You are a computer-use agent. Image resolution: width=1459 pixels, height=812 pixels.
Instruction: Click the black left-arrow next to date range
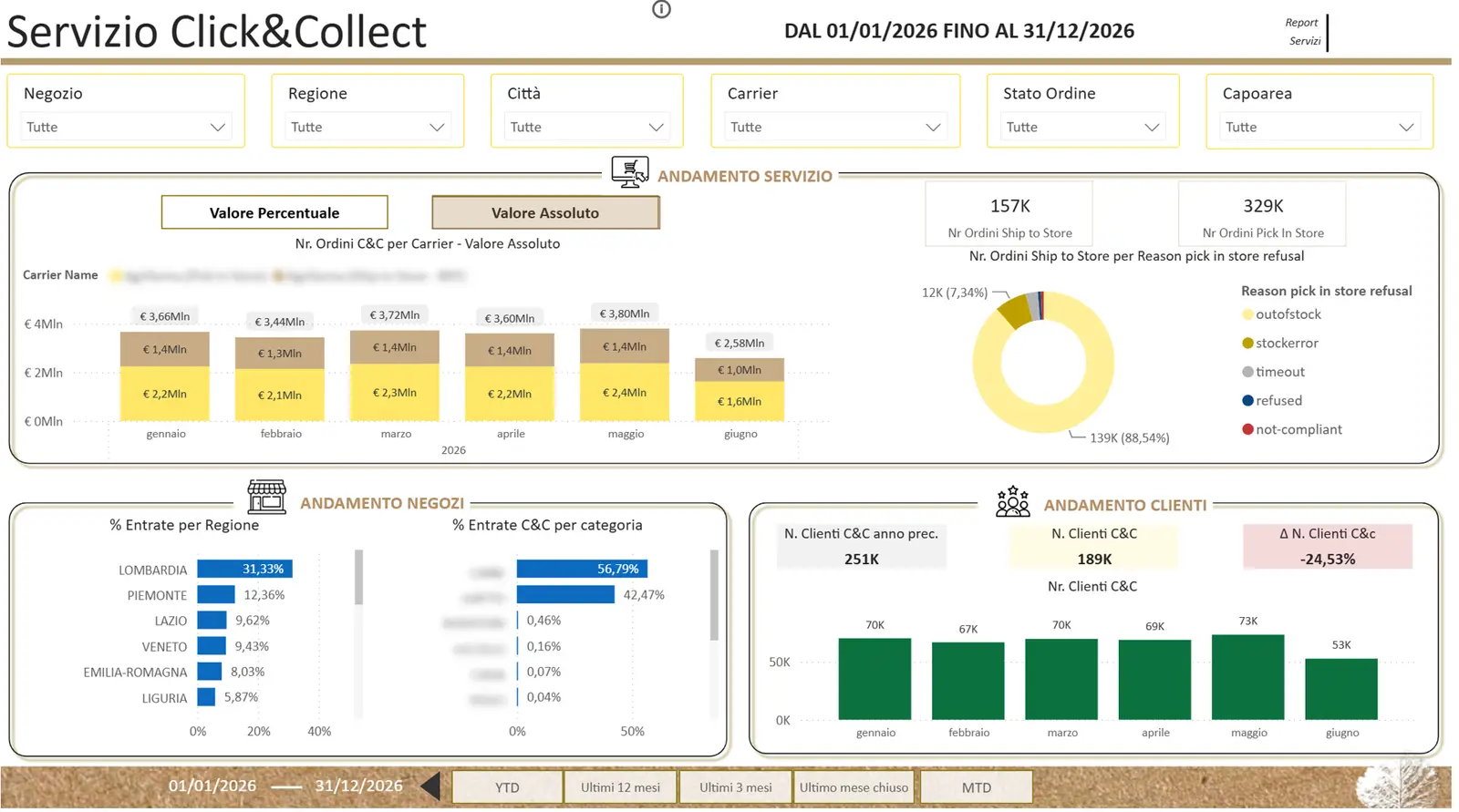[x=430, y=786]
